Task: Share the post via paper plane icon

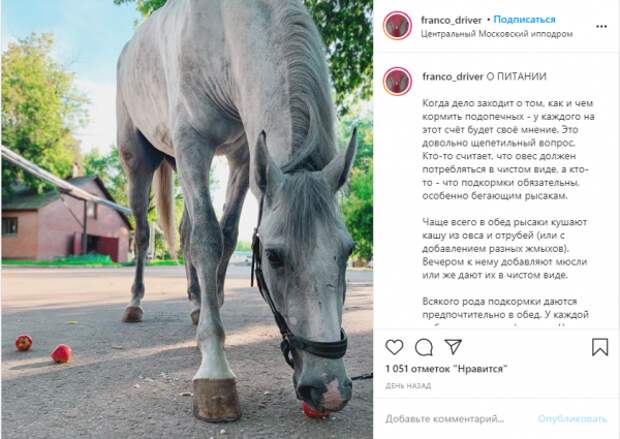Action: [453, 346]
